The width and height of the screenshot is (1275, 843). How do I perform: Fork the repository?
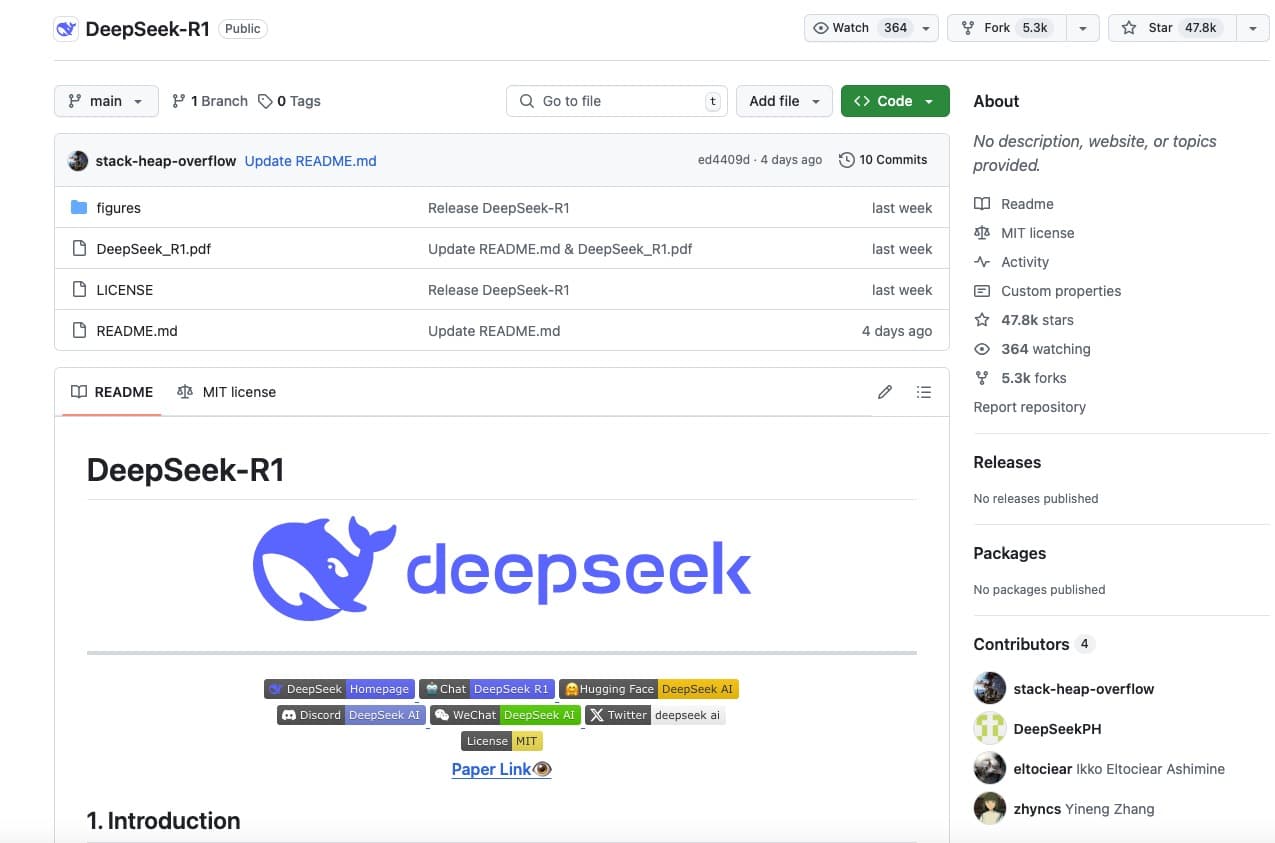coord(1007,28)
